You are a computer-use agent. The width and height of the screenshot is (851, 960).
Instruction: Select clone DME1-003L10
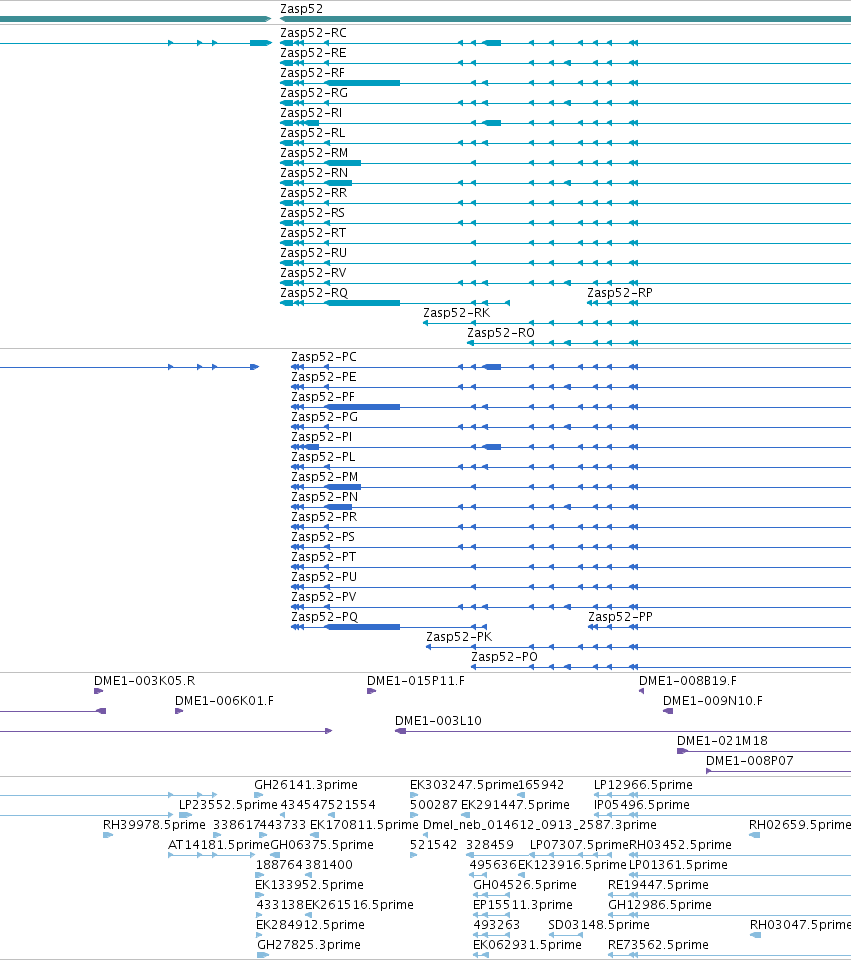point(438,721)
